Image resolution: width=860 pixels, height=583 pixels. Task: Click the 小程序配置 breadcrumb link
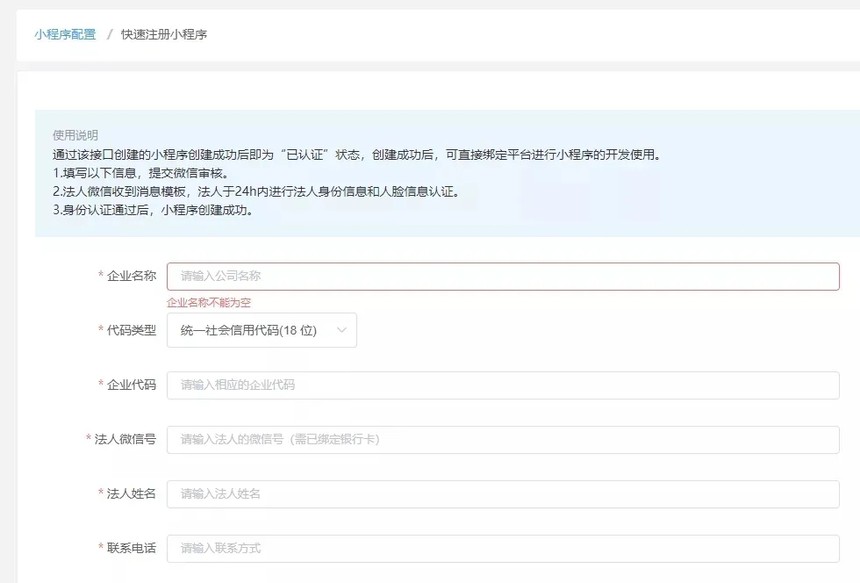click(x=65, y=34)
